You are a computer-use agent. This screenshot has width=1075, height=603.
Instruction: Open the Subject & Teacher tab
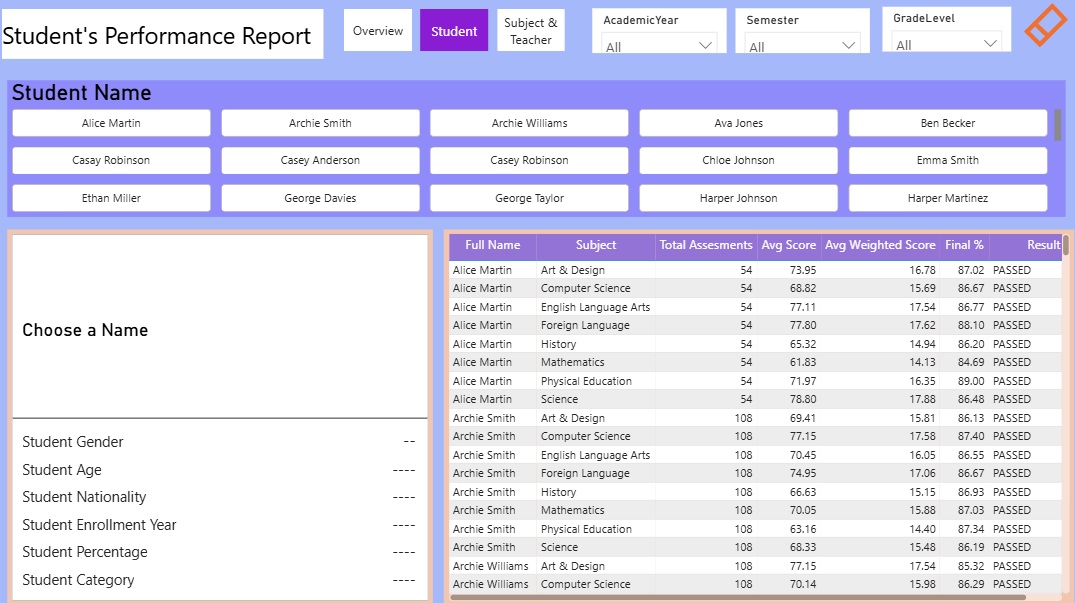click(x=531, y=30)
